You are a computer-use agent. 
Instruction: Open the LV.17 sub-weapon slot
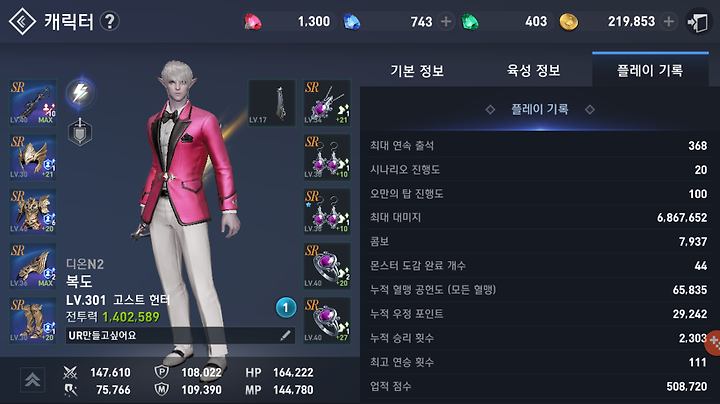(x=272, y=102)
